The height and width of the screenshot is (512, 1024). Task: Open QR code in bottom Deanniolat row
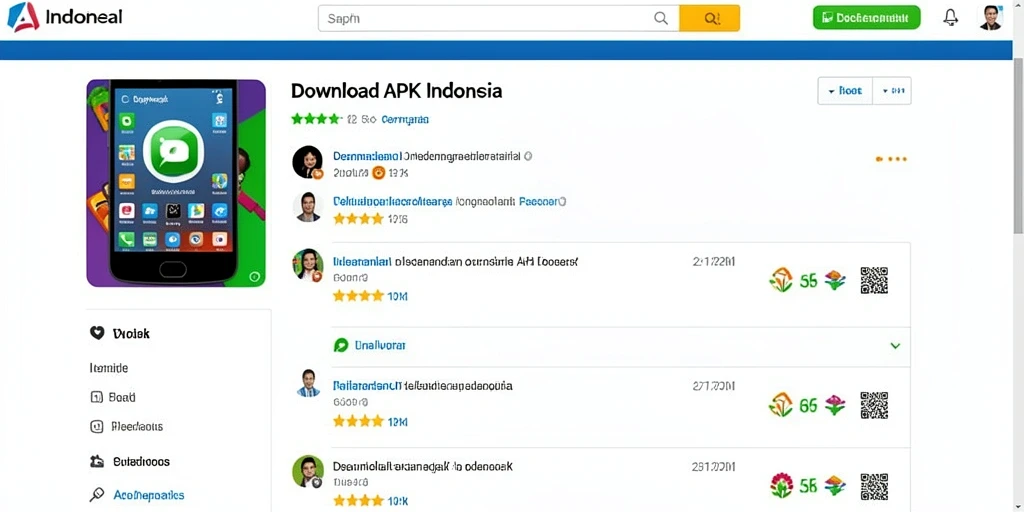coord(874,487)
